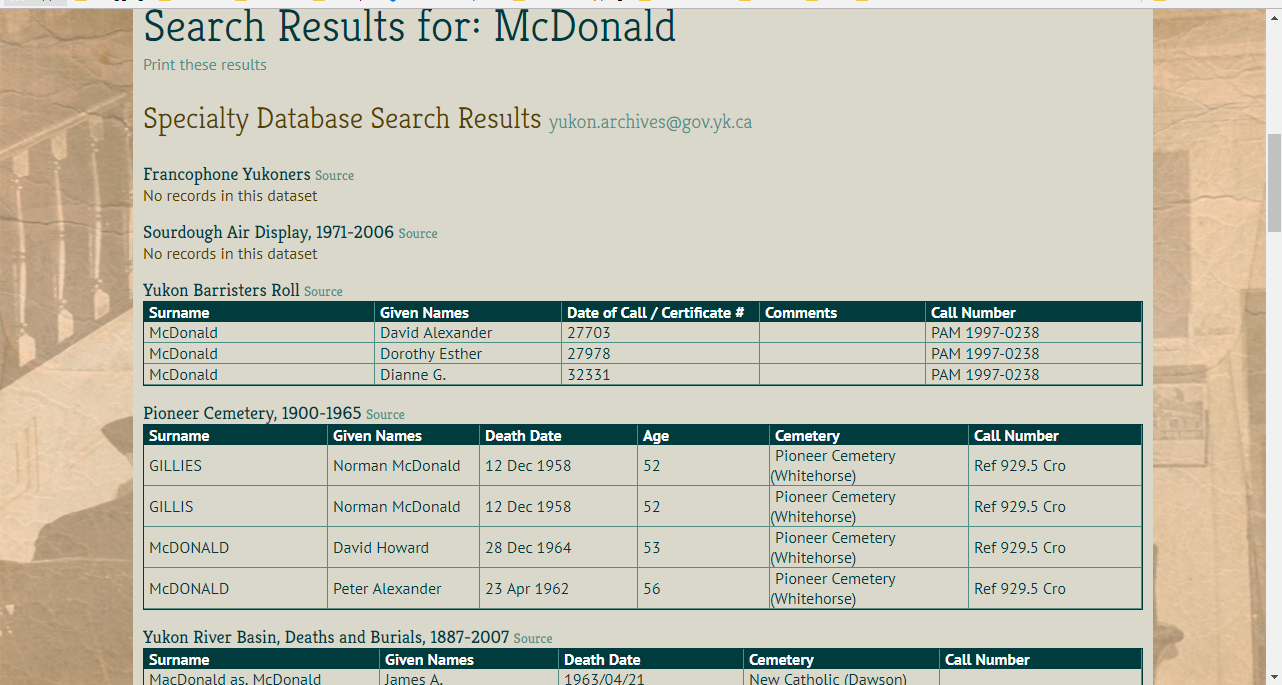Click the Search Results for: McDonald heading
Image resolution: width=1282 pixels, height=685 pixels.
409,28
